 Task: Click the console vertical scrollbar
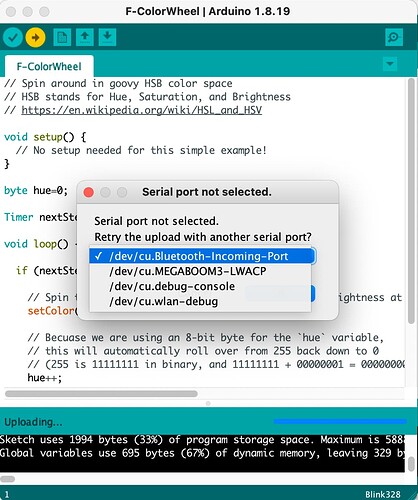412,464
